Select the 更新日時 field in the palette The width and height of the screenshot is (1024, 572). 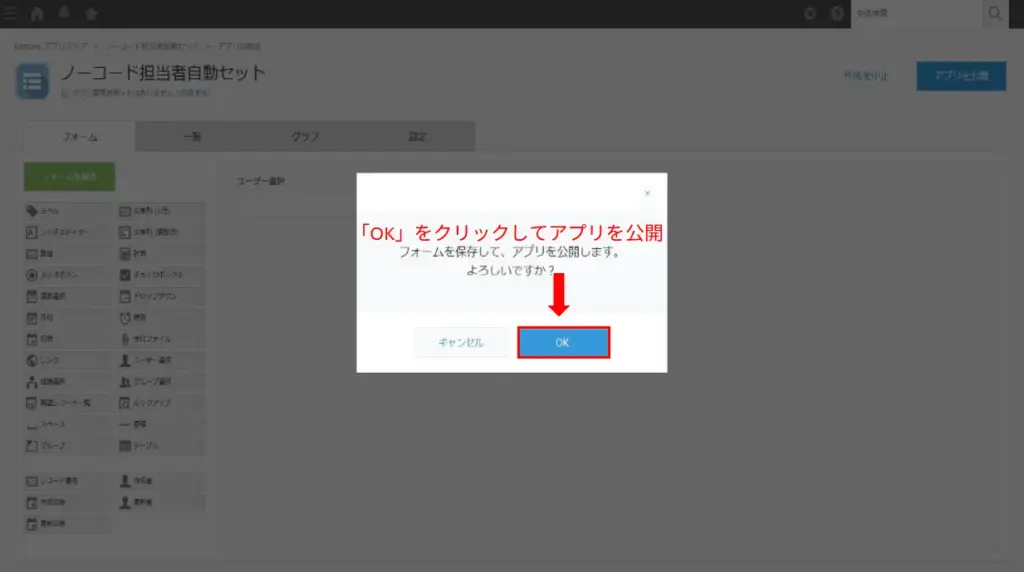[x=68, y=524]
